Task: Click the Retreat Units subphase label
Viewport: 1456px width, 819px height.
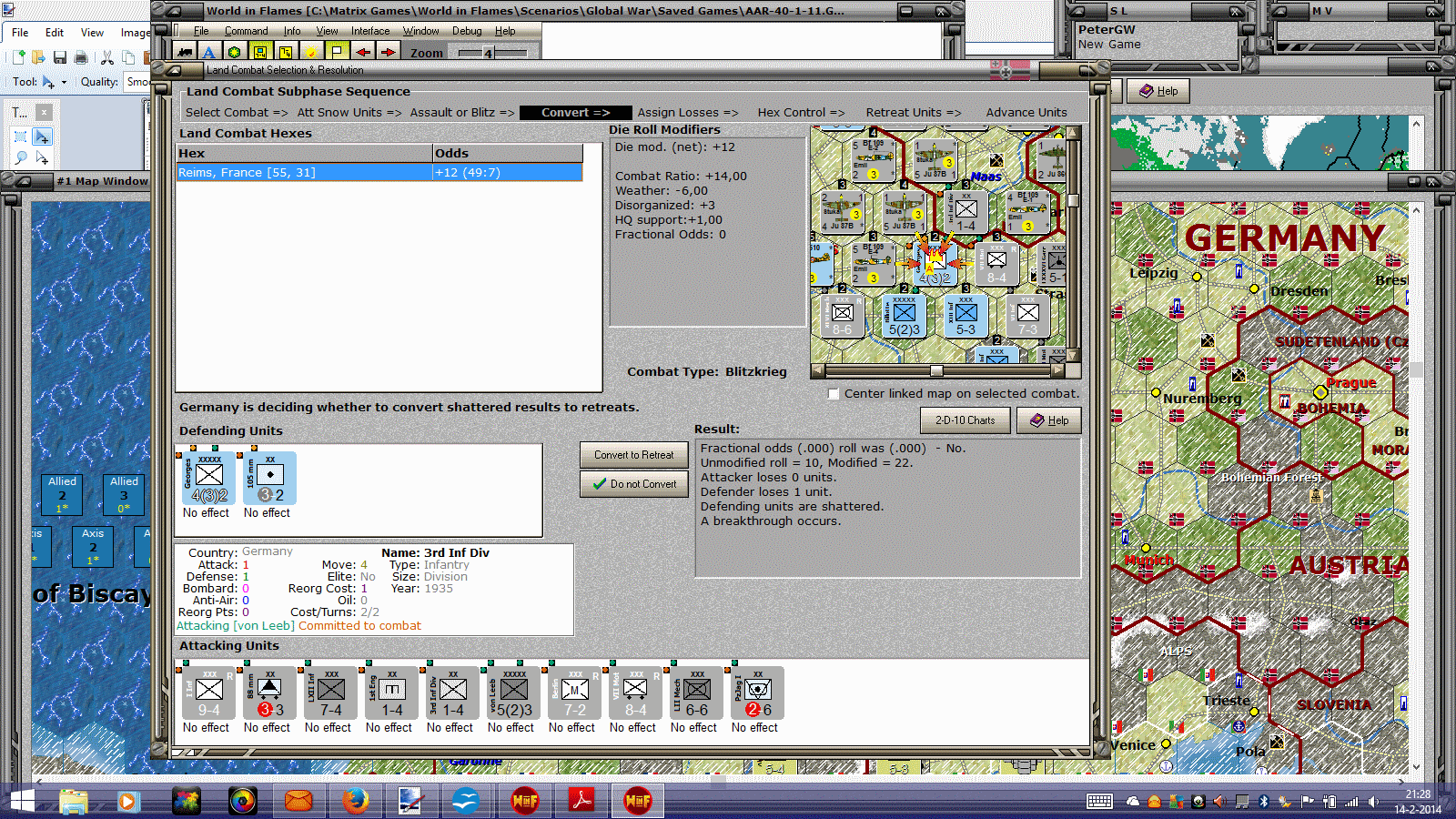Action: (914, 113)
